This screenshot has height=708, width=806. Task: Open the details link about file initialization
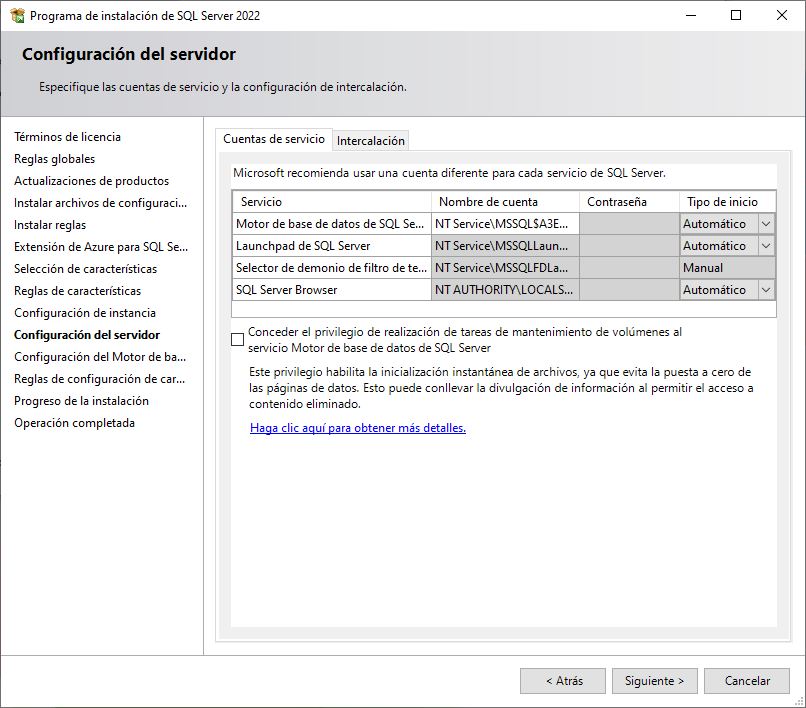[358, 427]
